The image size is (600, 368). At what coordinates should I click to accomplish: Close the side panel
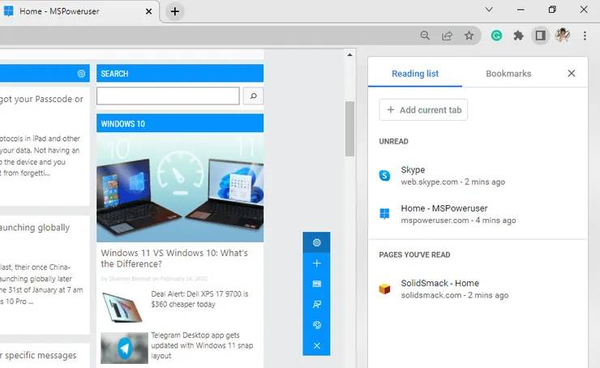point(571,73)
